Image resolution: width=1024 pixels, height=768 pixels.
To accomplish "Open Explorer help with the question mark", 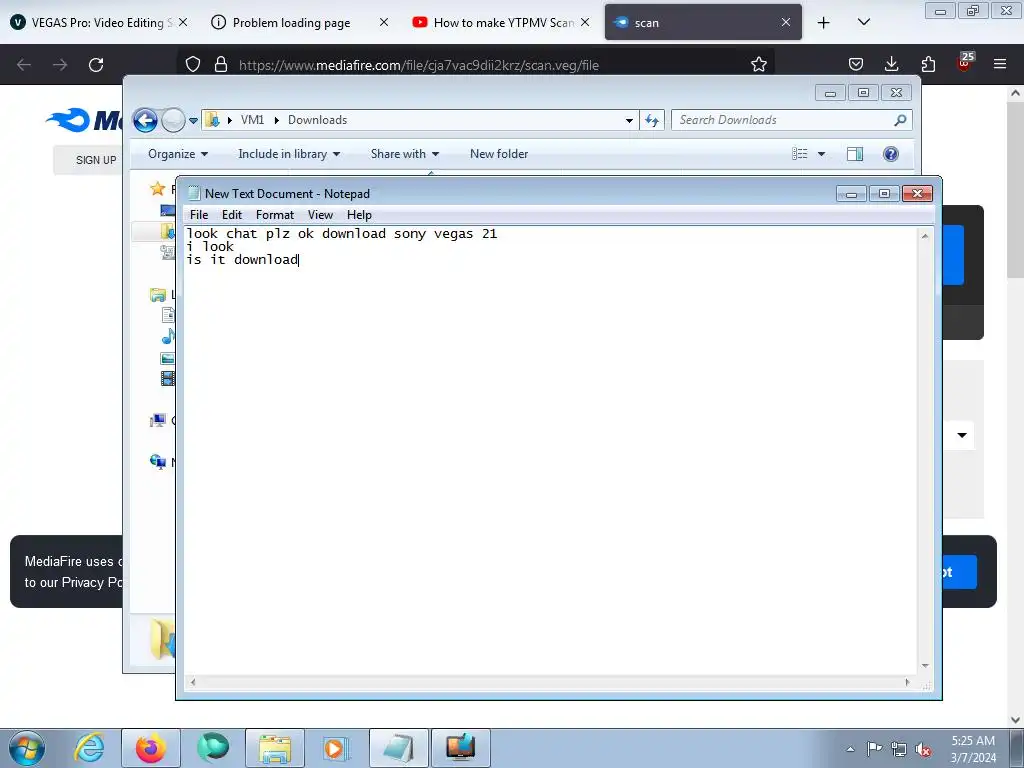I will click(891, 154).
